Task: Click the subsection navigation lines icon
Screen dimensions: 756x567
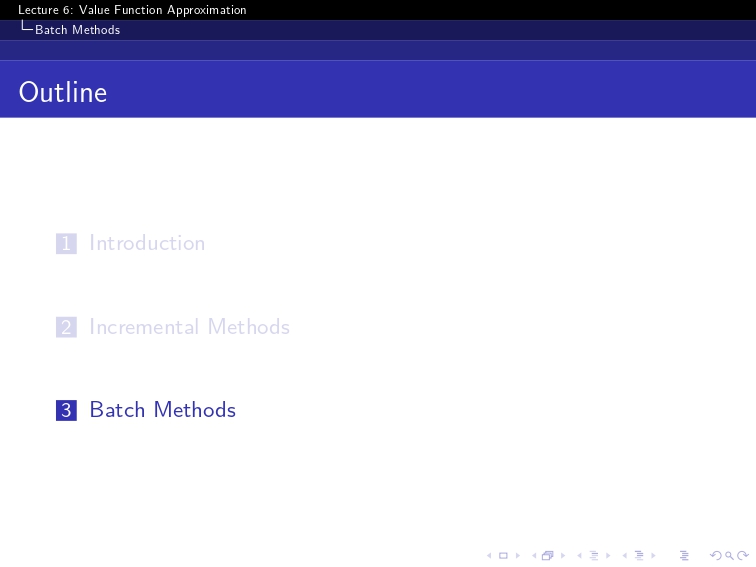Action: pyautogui.click(x=594, y=555)
